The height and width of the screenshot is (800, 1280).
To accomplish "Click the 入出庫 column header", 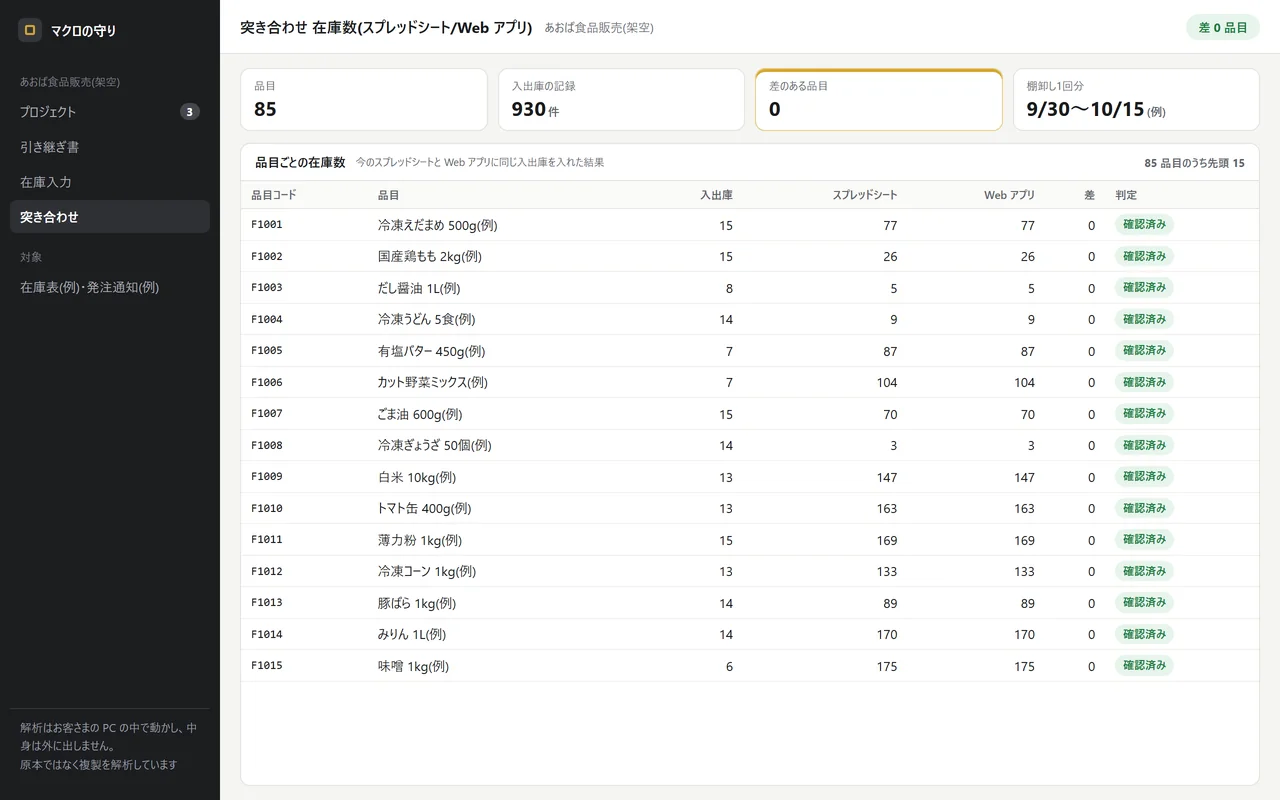I will [x=716, y=195].
